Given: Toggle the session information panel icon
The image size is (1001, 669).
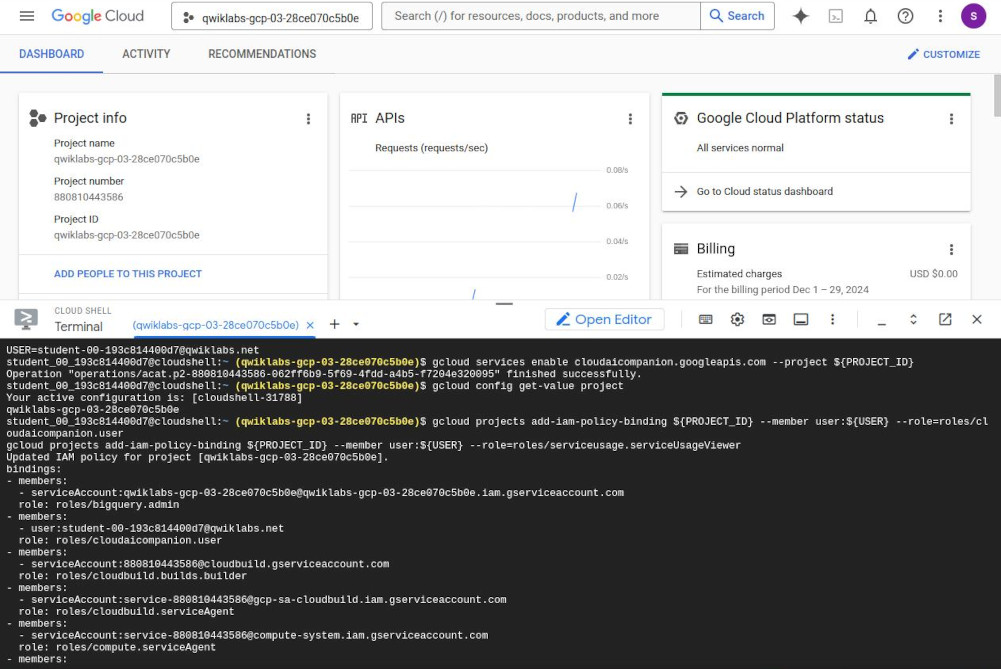Looking at the screenshot, I should (x=801, y=319).
